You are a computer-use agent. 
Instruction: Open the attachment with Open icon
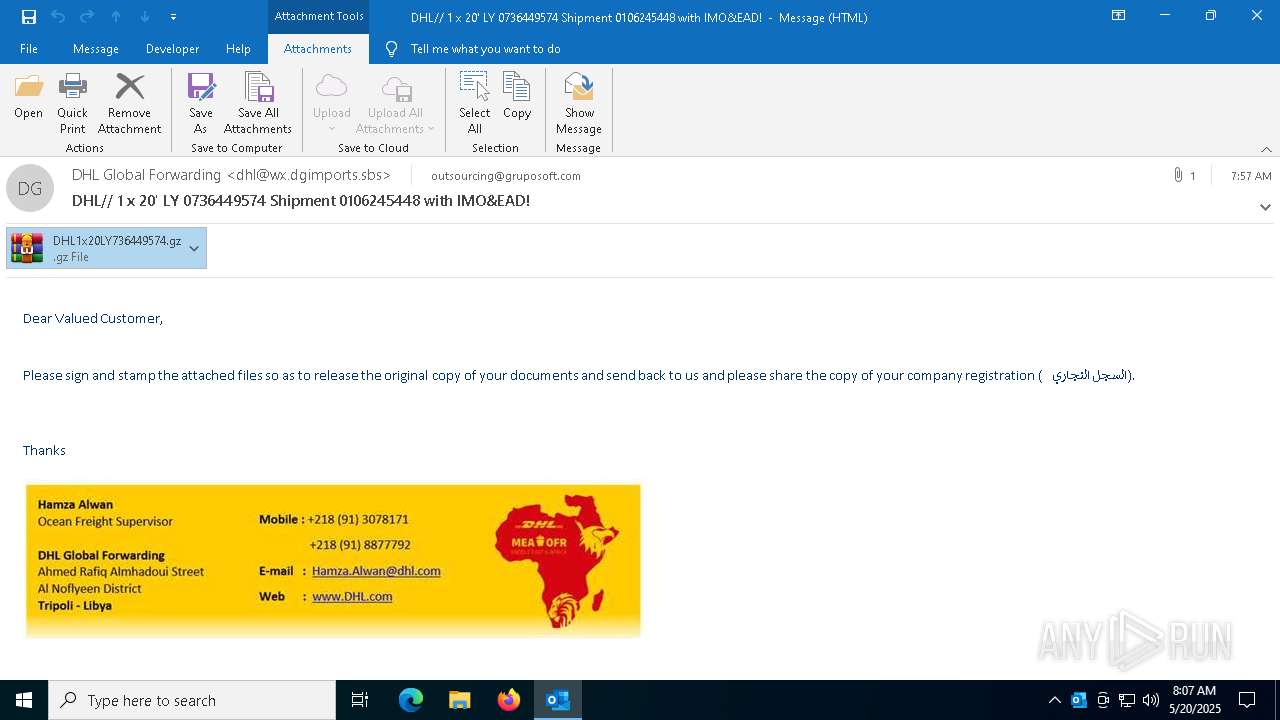pyautogui.click(x=28, y=97)
